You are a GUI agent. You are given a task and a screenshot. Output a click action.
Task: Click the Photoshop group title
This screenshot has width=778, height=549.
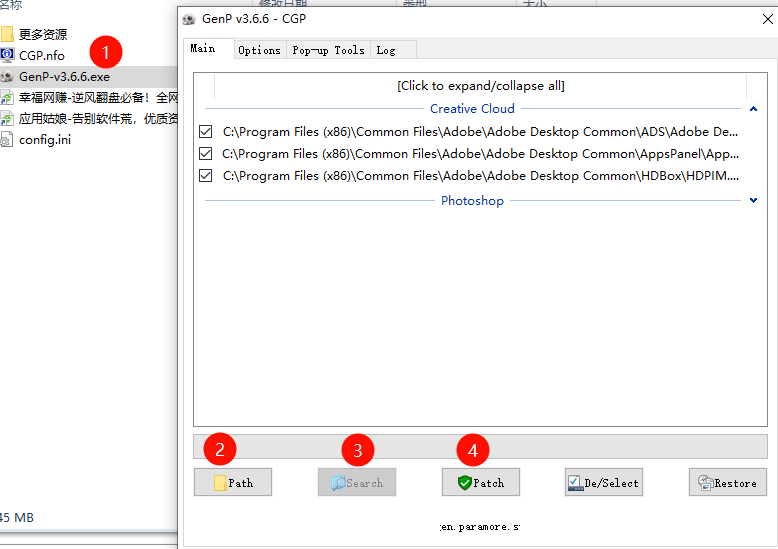point(472,201)
